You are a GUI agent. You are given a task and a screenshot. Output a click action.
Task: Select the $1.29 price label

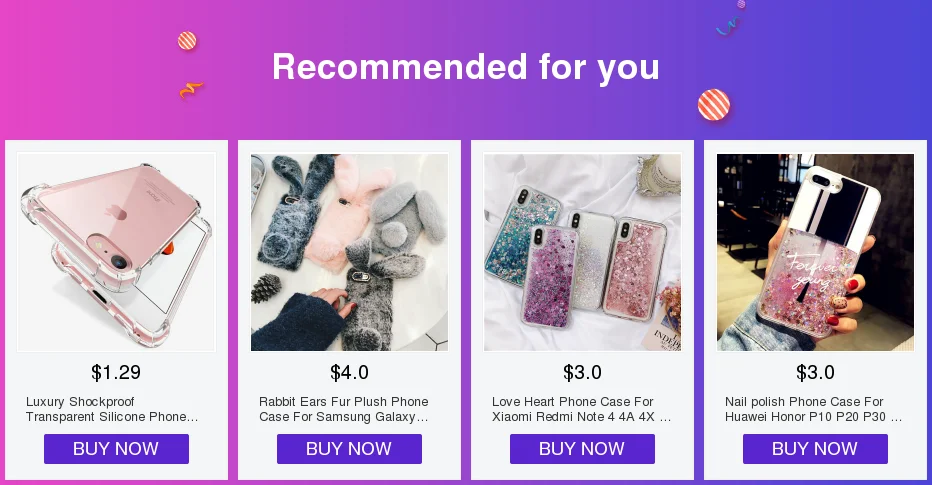pyautogui.click(x=116, y=373)
